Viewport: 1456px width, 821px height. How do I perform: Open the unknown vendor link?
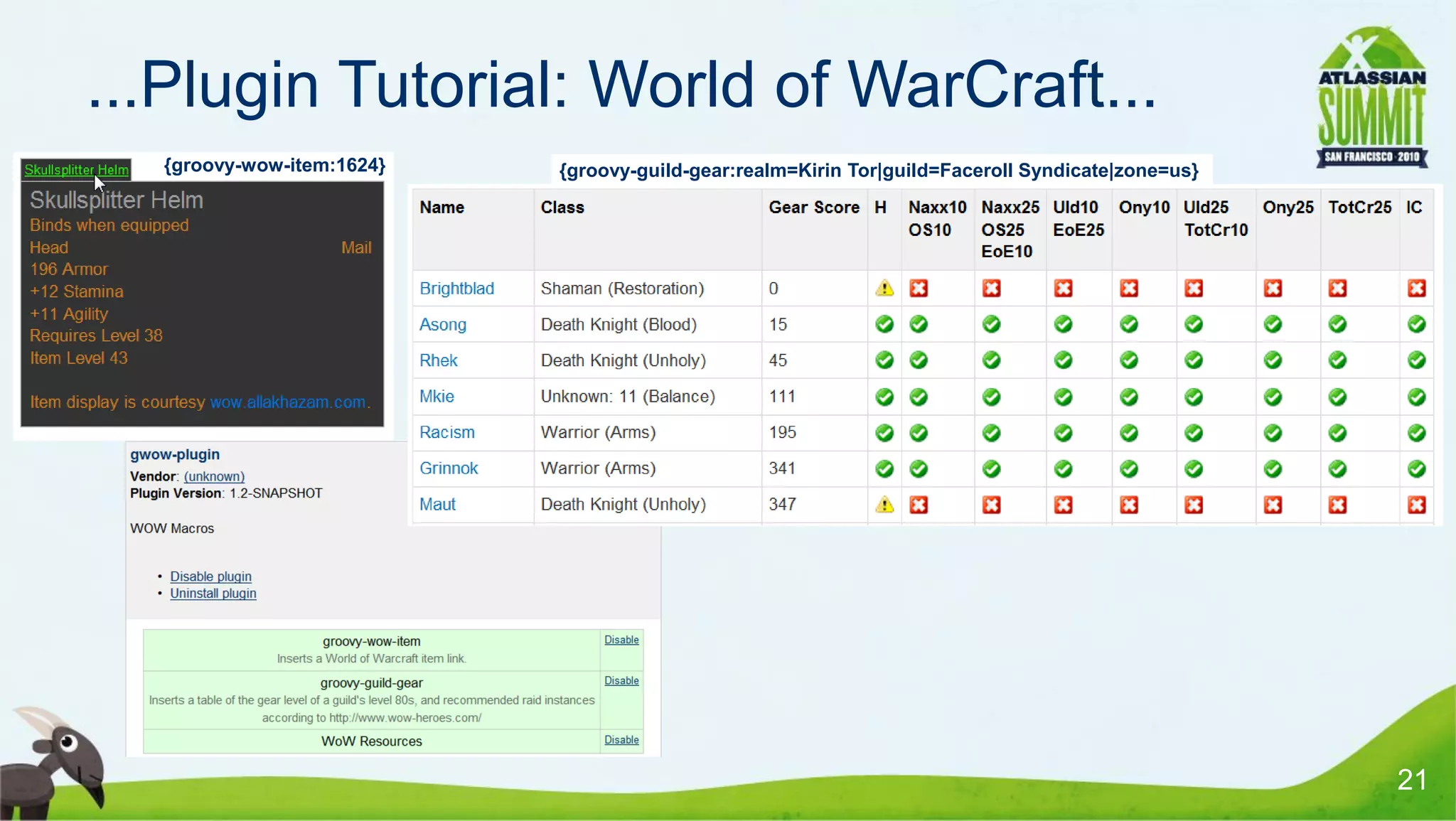[x=214, y=476]
